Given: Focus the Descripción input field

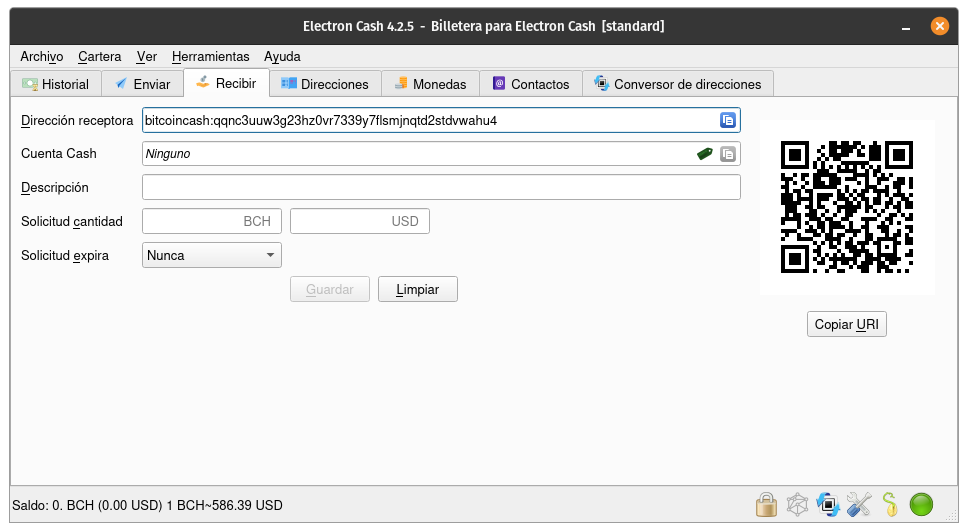Looking at the screenshot, I should [441, 187].
